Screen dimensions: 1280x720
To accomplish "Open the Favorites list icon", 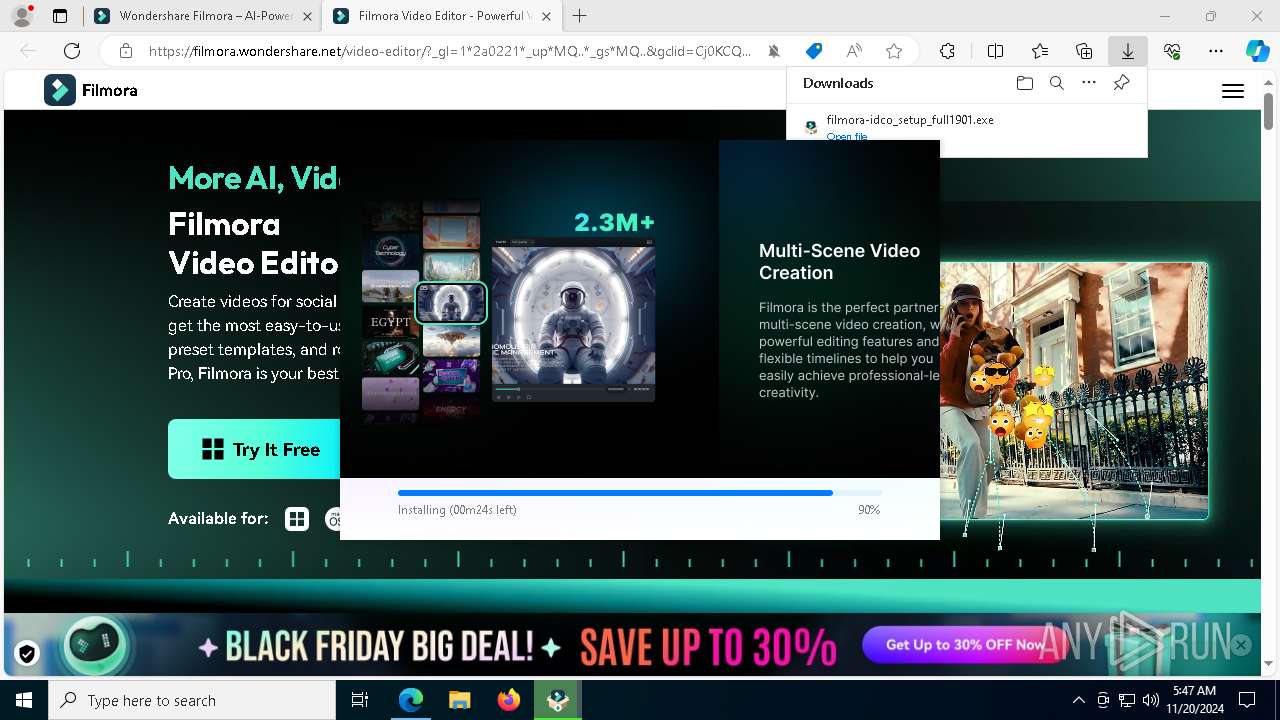I will pos(1040,51).
